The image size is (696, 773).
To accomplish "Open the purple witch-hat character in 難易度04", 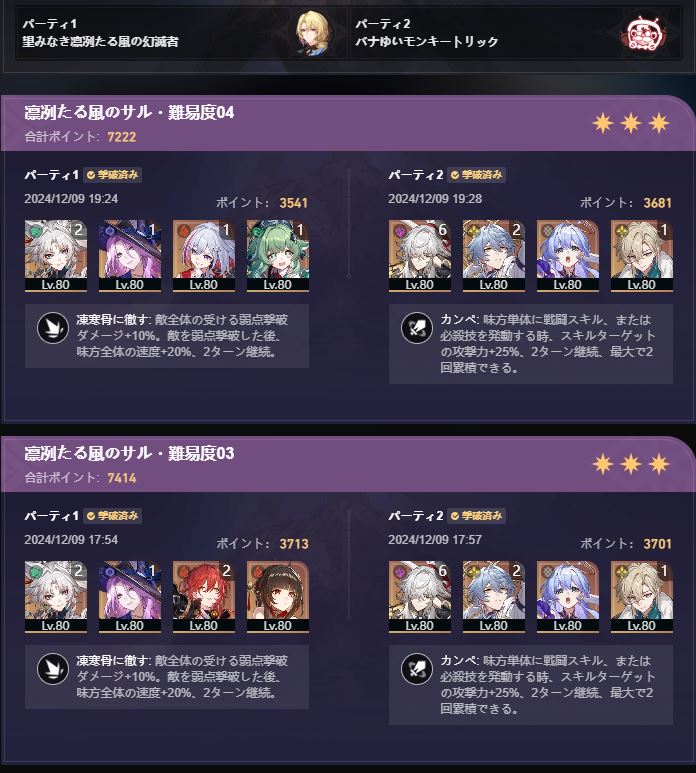I will click(x=130, y=256).
